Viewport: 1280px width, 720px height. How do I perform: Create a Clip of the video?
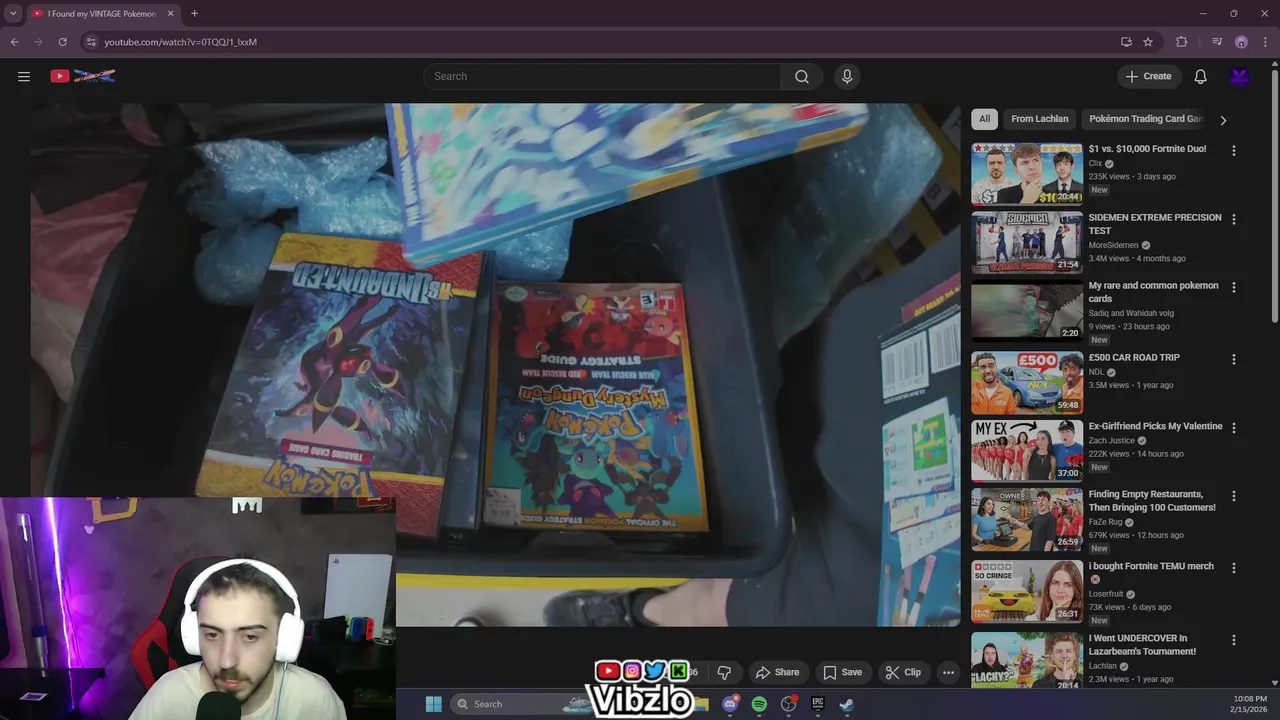click(903, 672)
